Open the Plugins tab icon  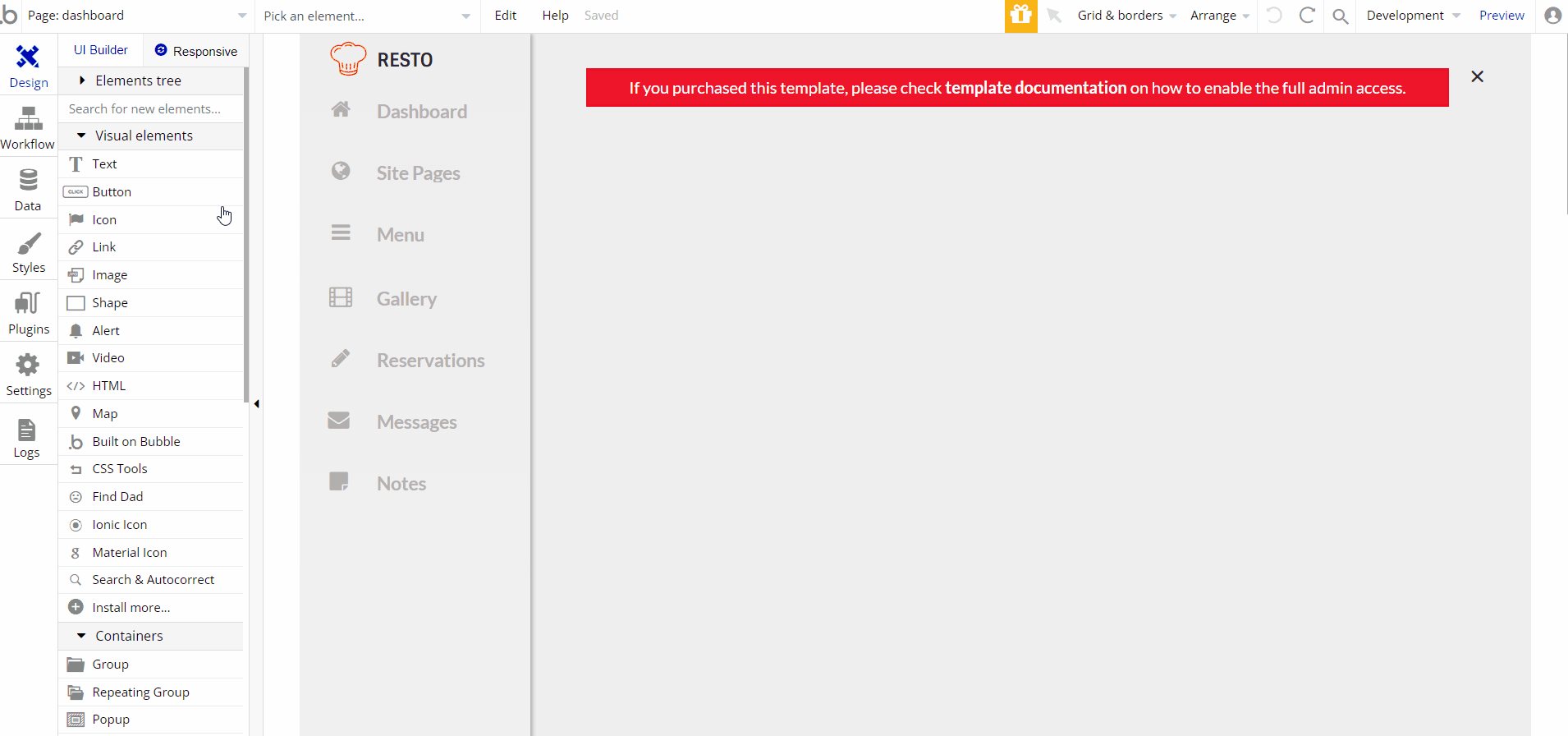pos(28,304)
